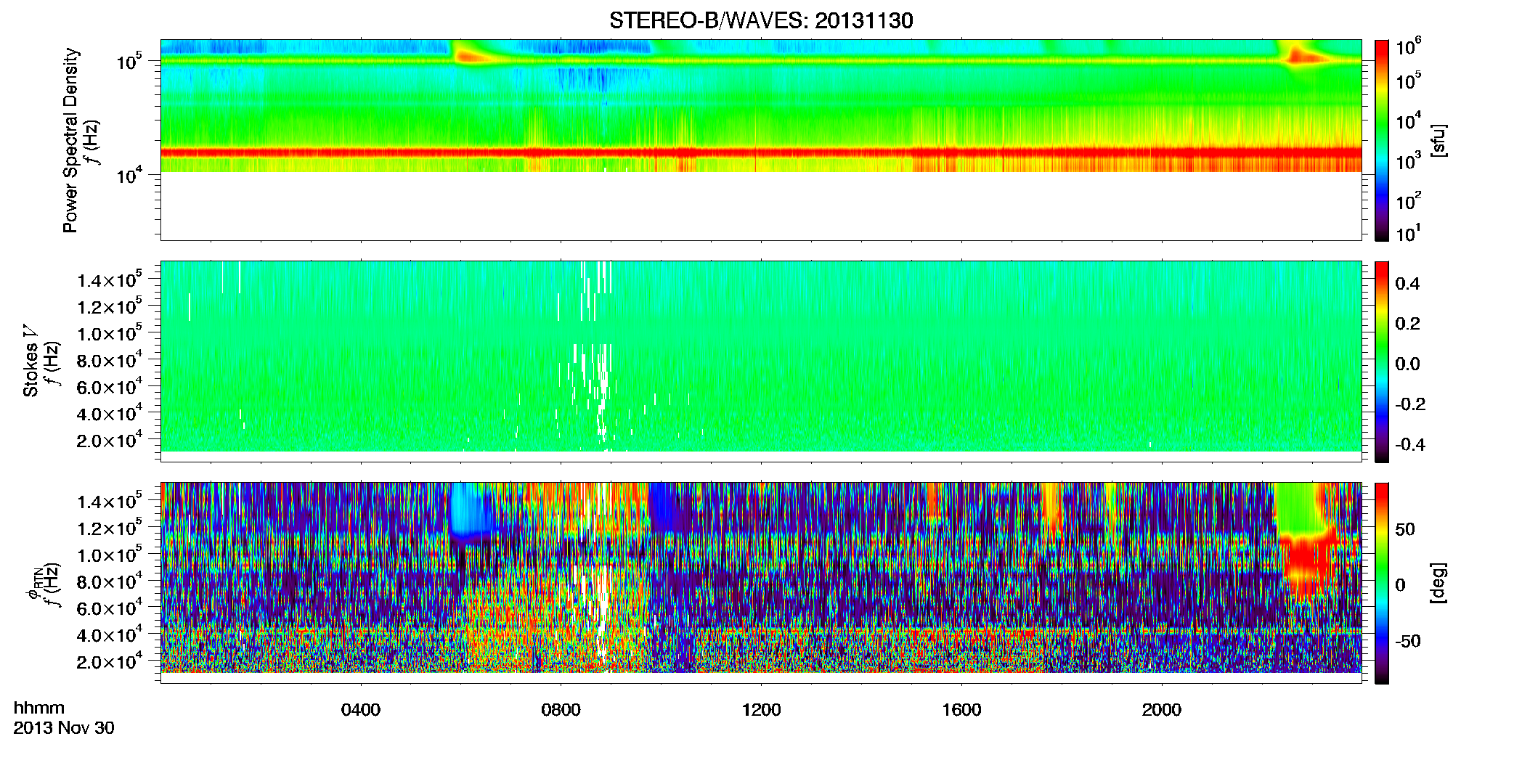Click the Stokes V color bar
This screenshot has width=1522, height=784.
(1382, 362)
